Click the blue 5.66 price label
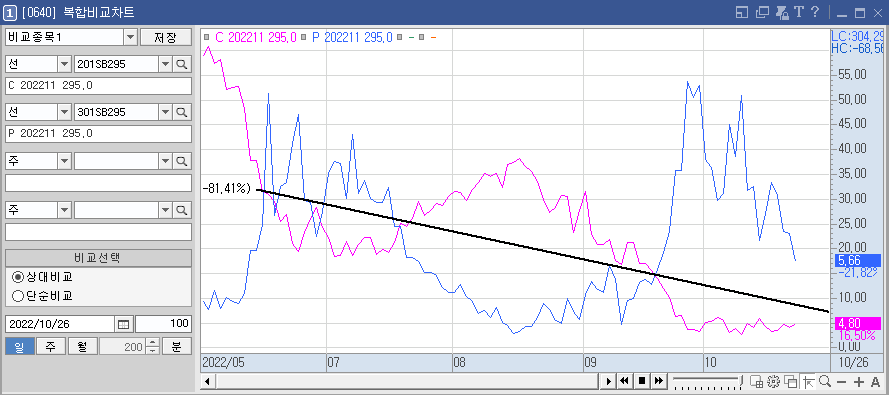 (x=858, y=261)
